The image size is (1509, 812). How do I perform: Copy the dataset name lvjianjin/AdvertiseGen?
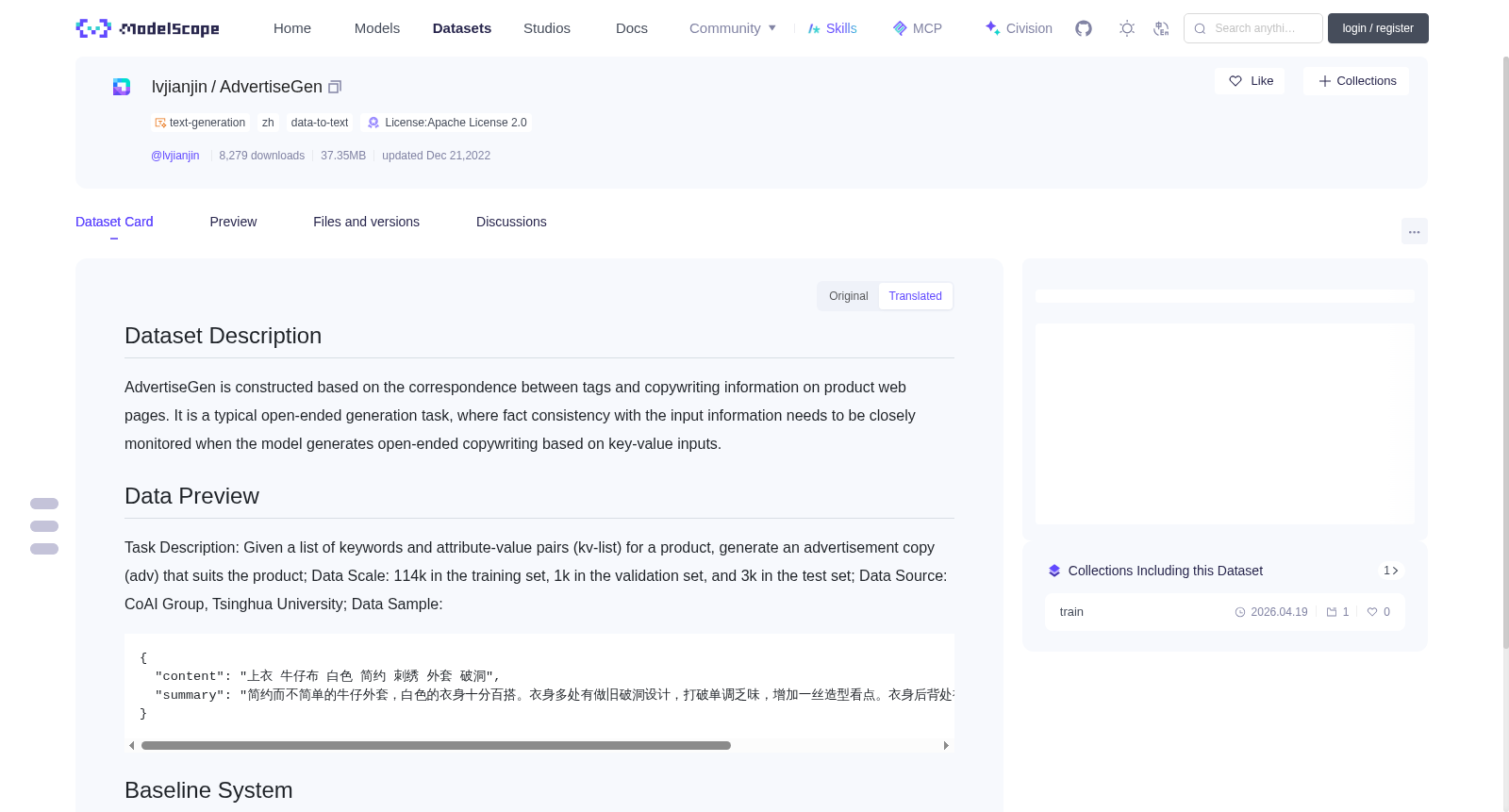point(335,87)
